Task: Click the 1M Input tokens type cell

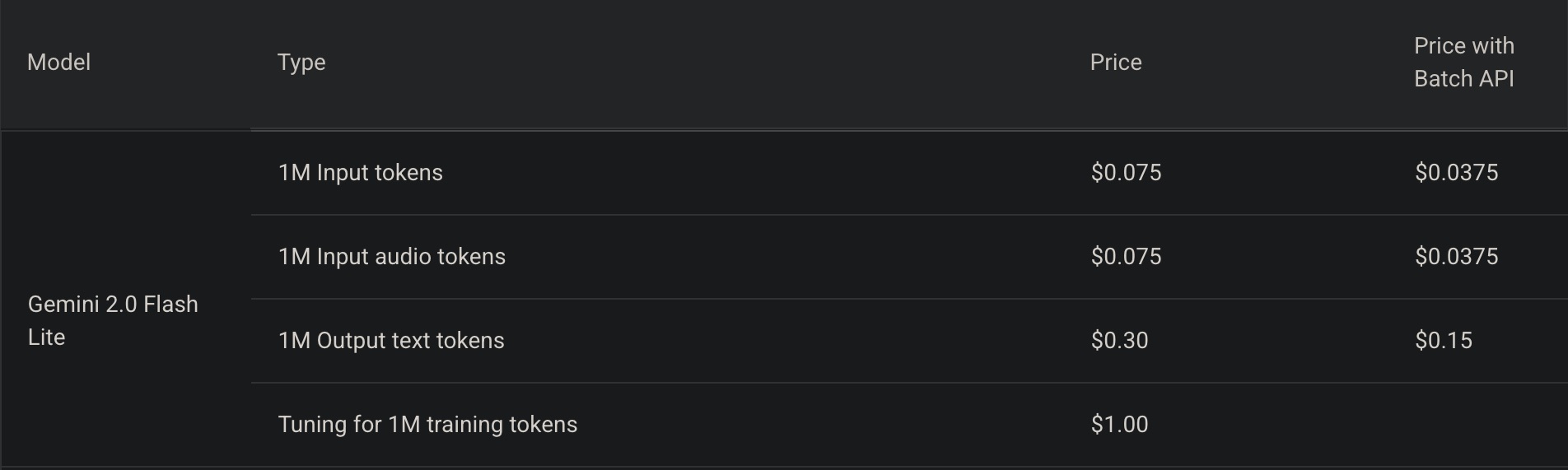Action: click(361, 173)
